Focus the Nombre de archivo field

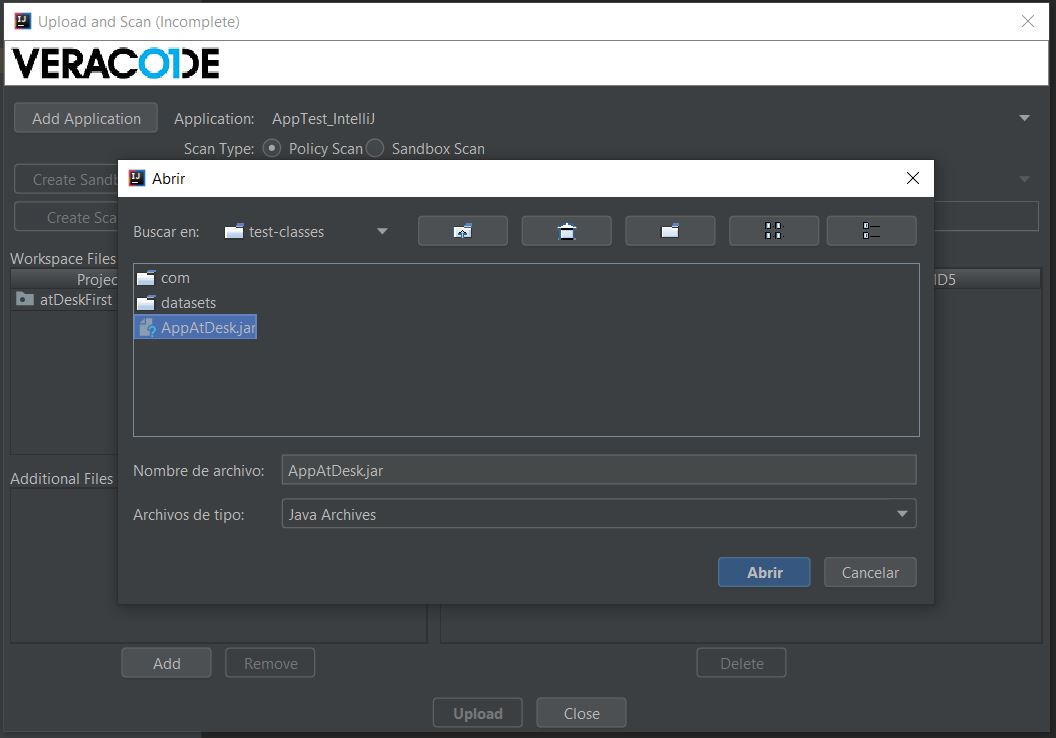[x=599, y=470]
